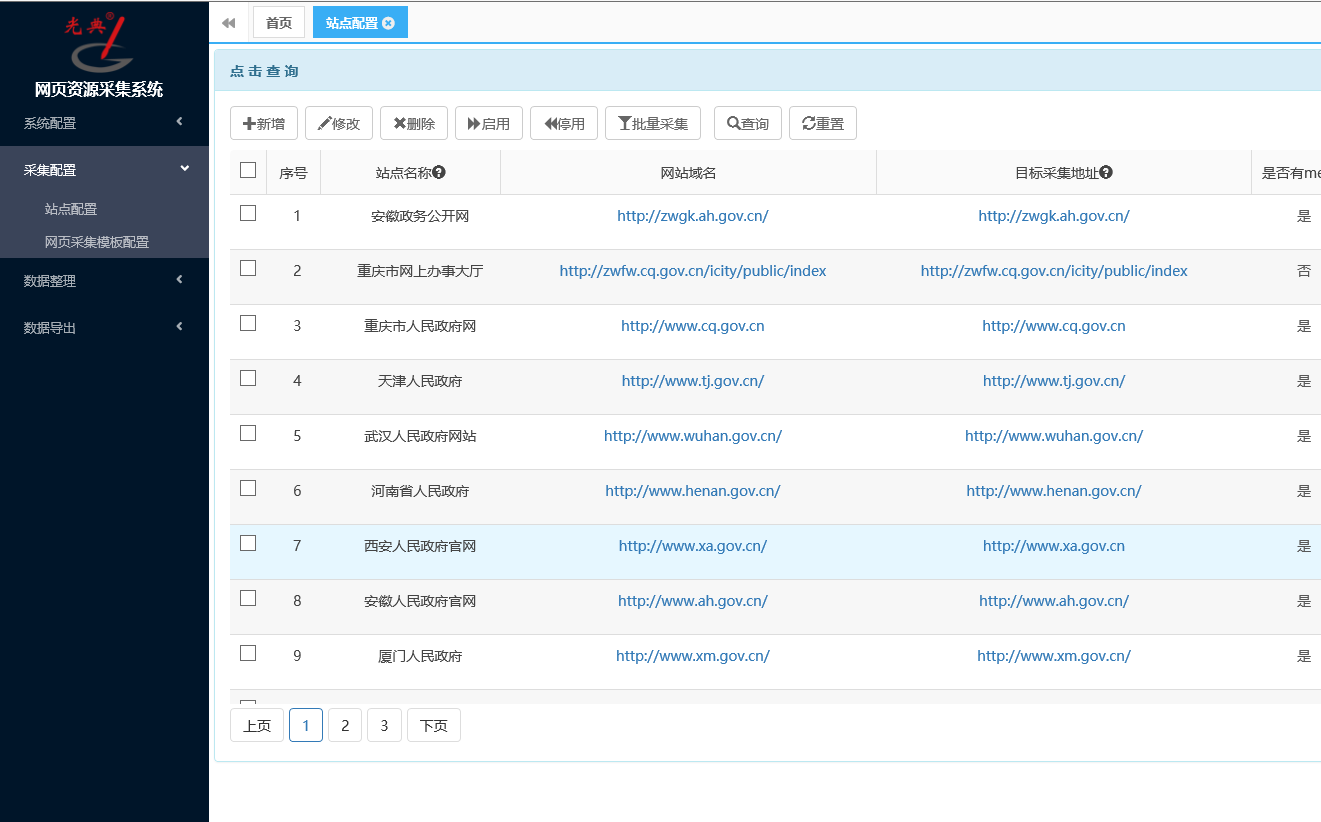The image size is (1321, 822).
Task: Click the site name cell 厦门人民政府
Action: (x=420, y=656)
